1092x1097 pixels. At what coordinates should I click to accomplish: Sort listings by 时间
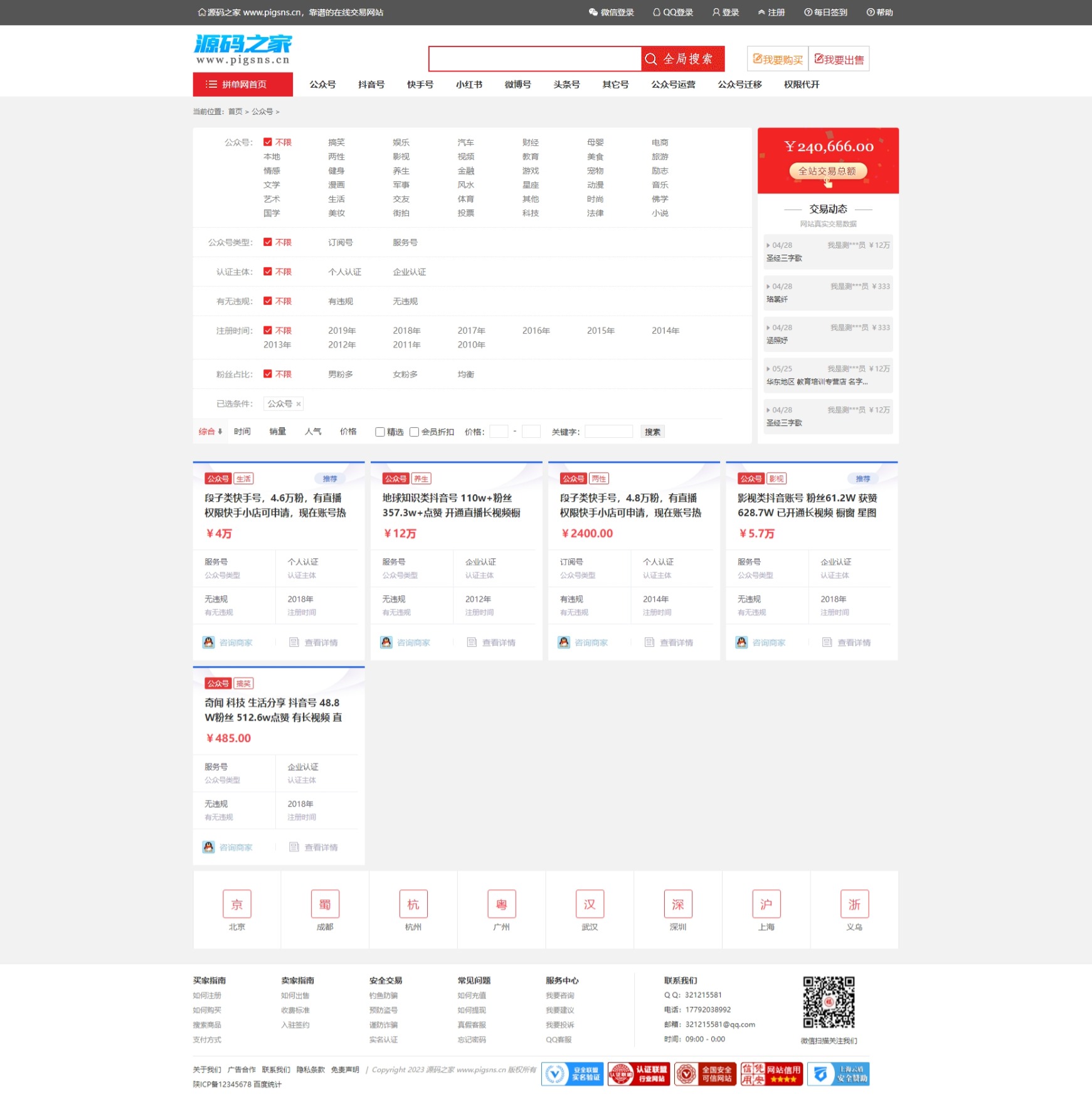pos(242,432)
